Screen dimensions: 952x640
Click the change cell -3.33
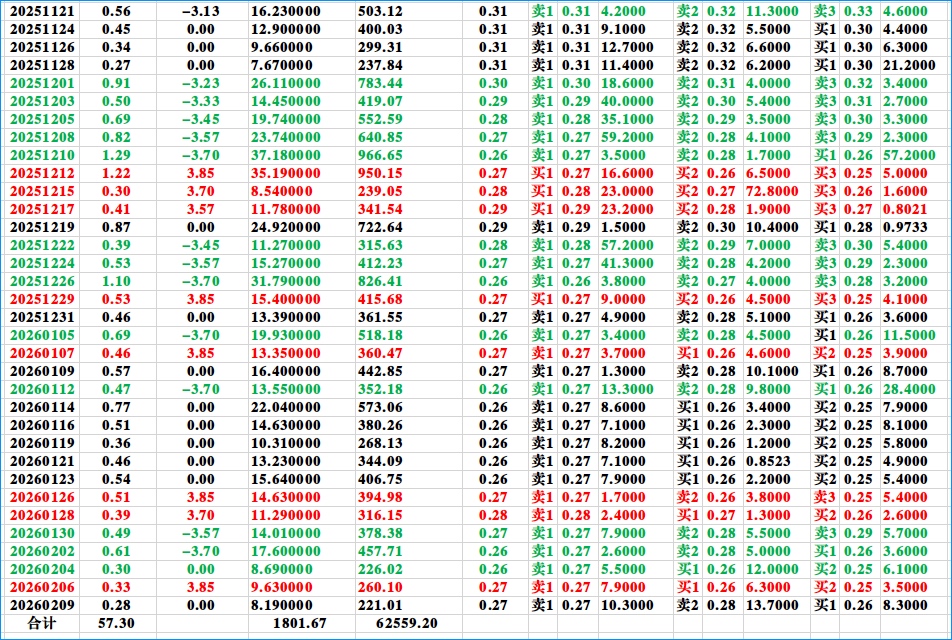(x=201, y=101)
